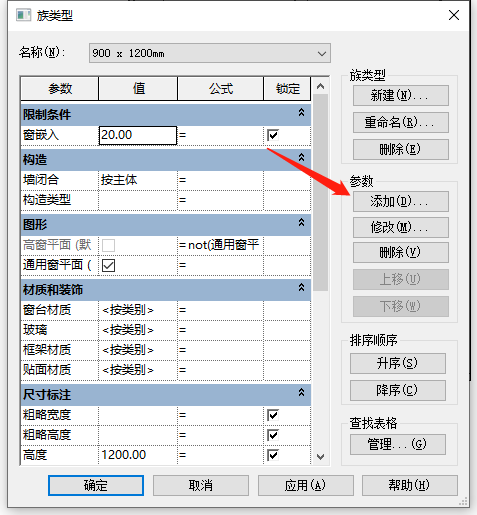
Task: Click the 锁定 column header
Action: [287, 89]
